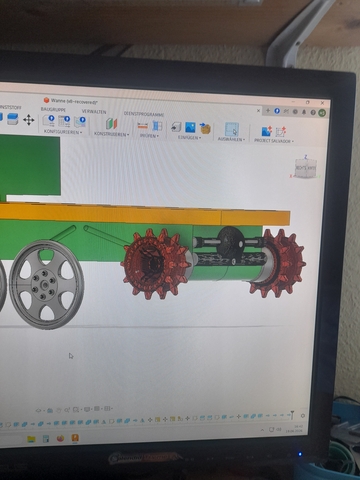Click the ViewCube in the viewport corner

(x=305, y=168)
